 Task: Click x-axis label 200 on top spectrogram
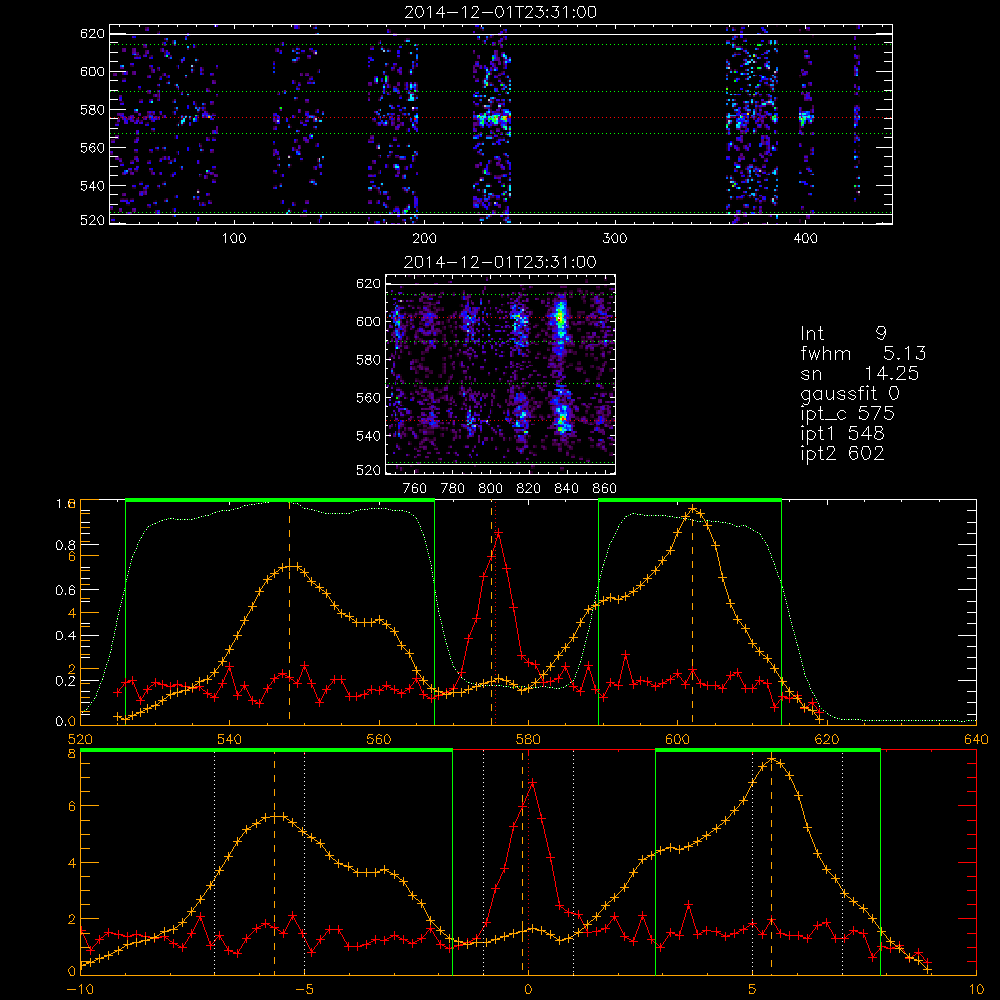click(424, 239)
